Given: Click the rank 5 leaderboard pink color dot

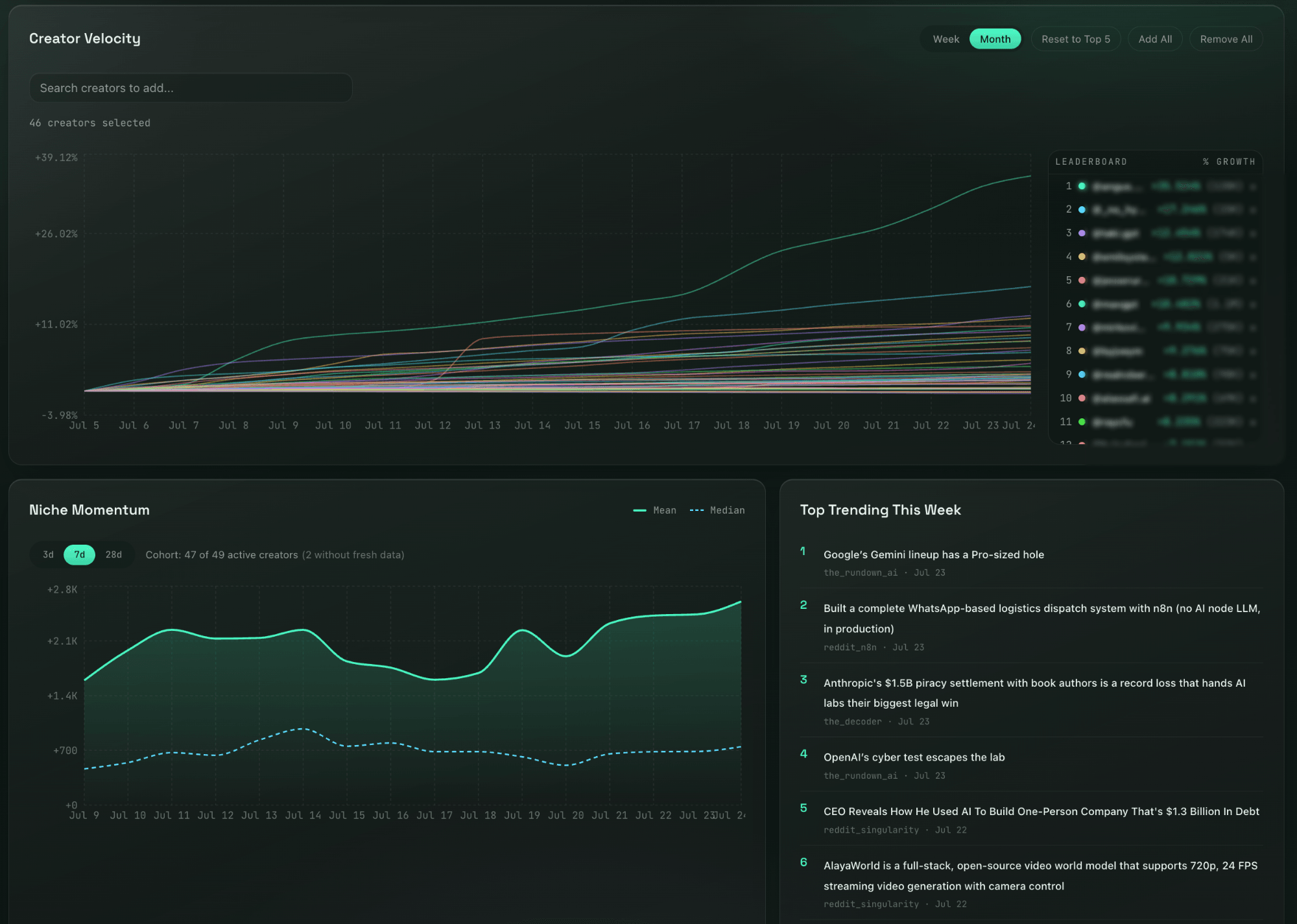Looking at the screenshot, I should [1082, 280].
